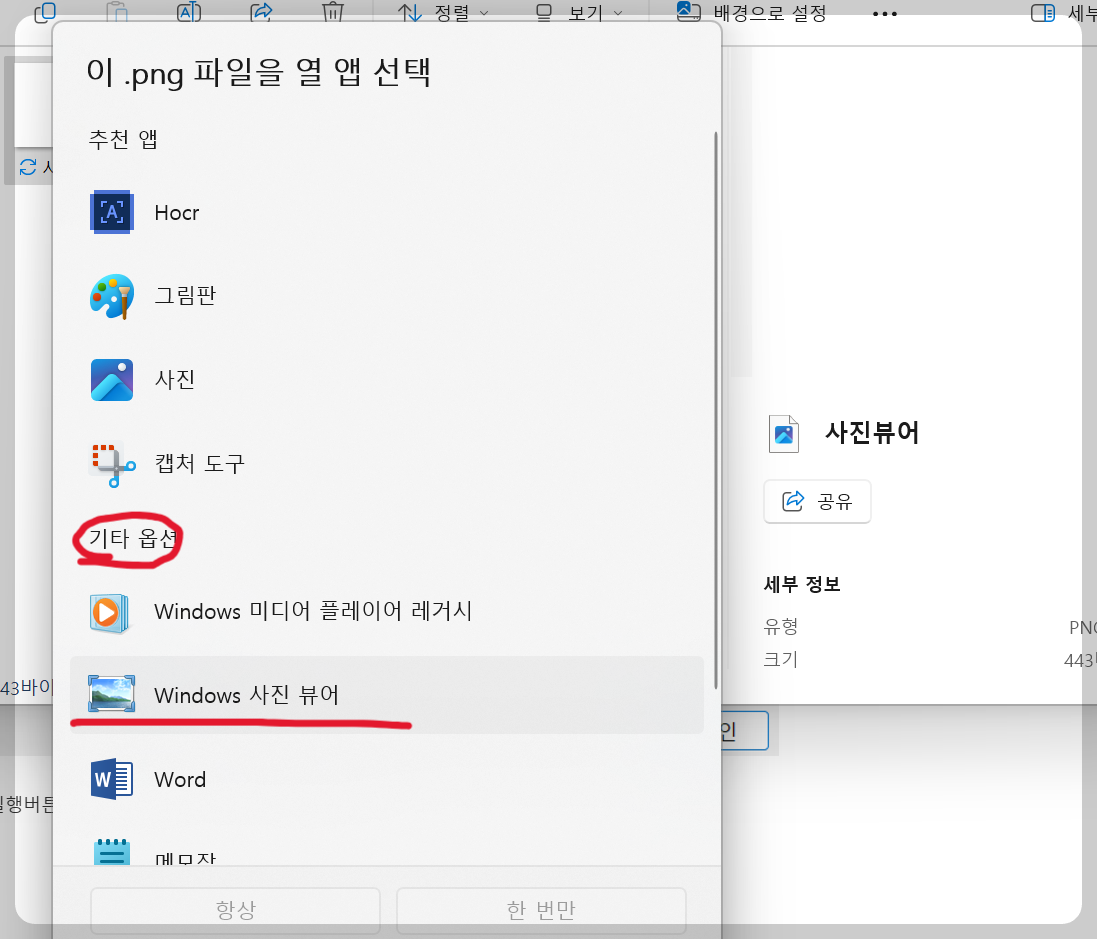Image resolution: width=1097 pixels, height=939 pixels.
Task: Select the Hocr app icon
Action: [112, 212]
